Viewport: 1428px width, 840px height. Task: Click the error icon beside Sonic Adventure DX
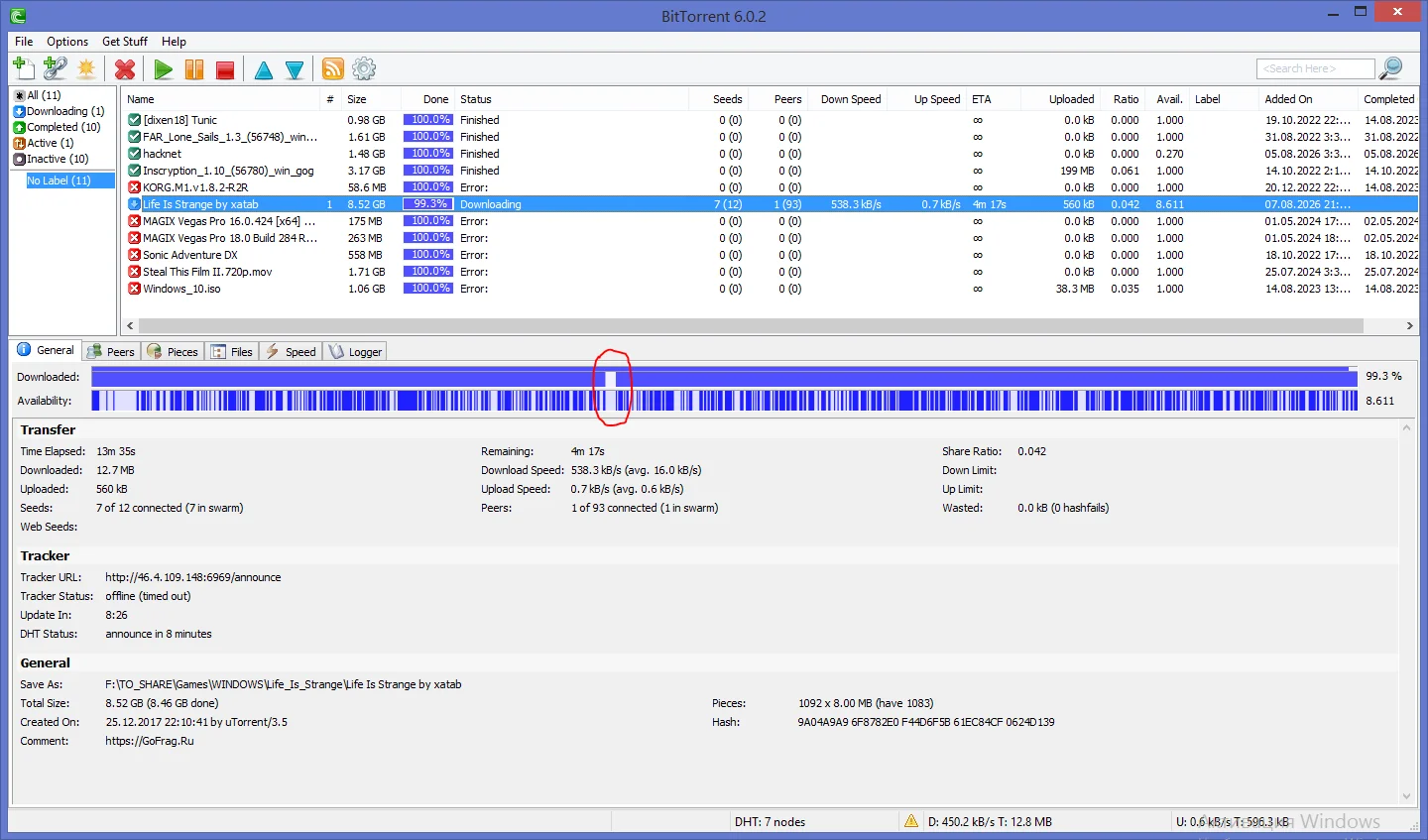[x=134, y=255]
